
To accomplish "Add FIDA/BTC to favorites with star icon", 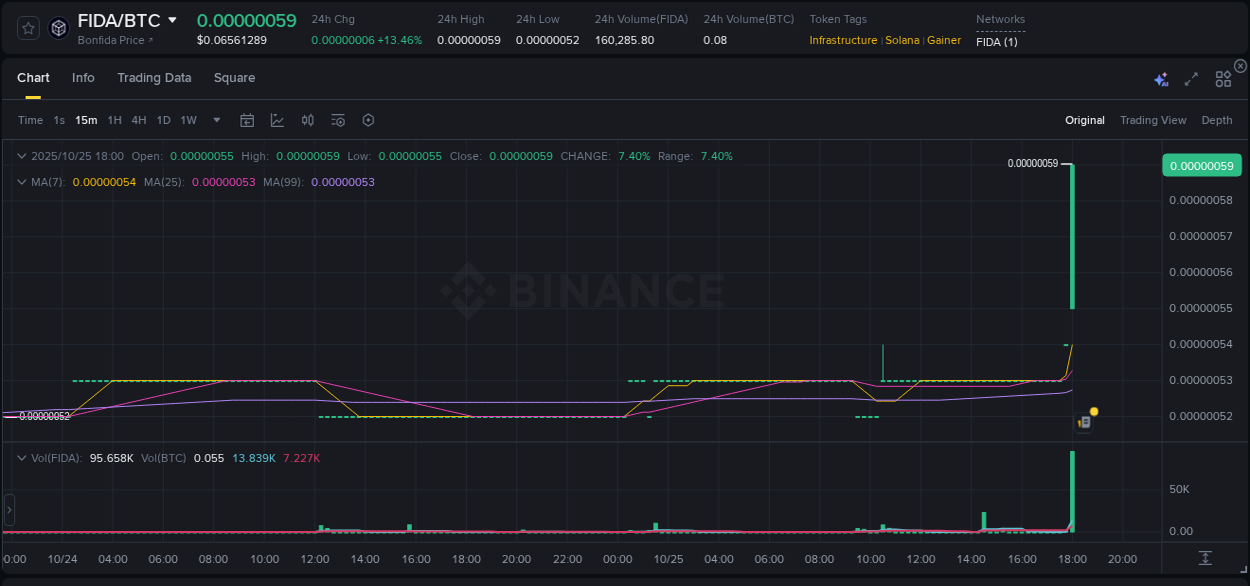I will coord(29,28).
